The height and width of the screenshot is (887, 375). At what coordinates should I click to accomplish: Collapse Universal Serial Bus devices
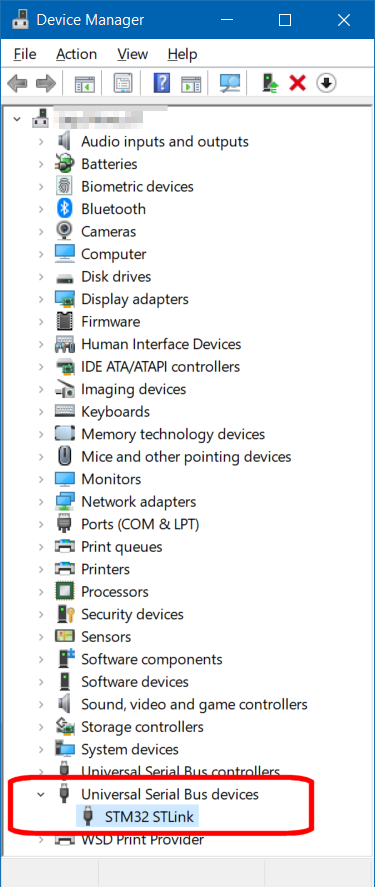[x=40, y=794]
